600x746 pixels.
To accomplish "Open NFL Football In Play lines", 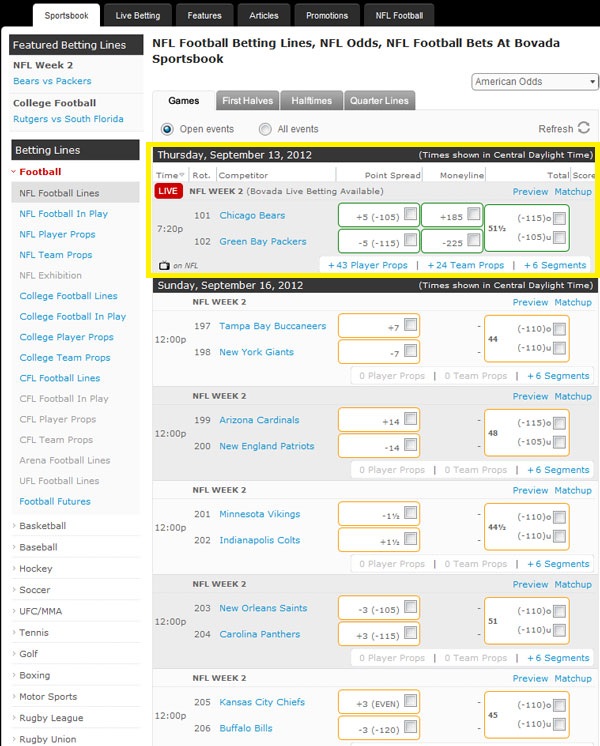I will tap(63, 214).
